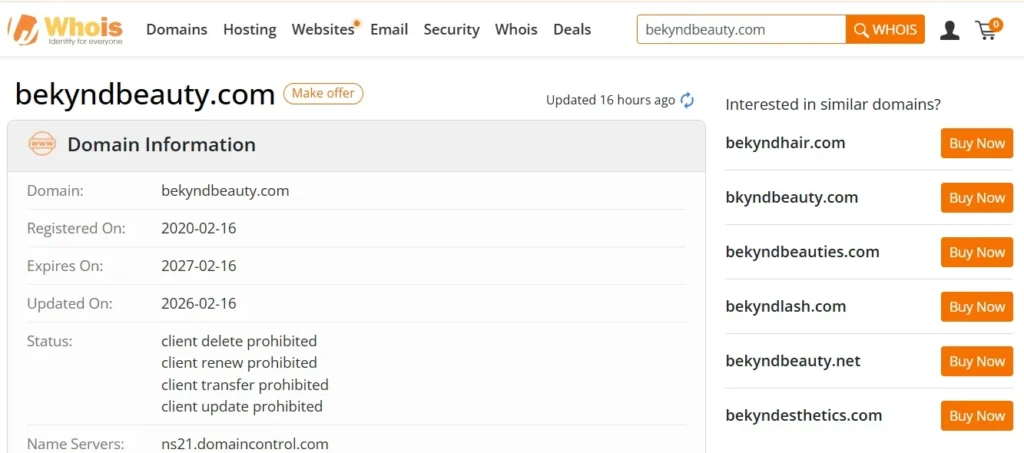Click the bekyndesthetics.com suggestion text
This screenshot has height=453, width=1024.
(804, 415)
